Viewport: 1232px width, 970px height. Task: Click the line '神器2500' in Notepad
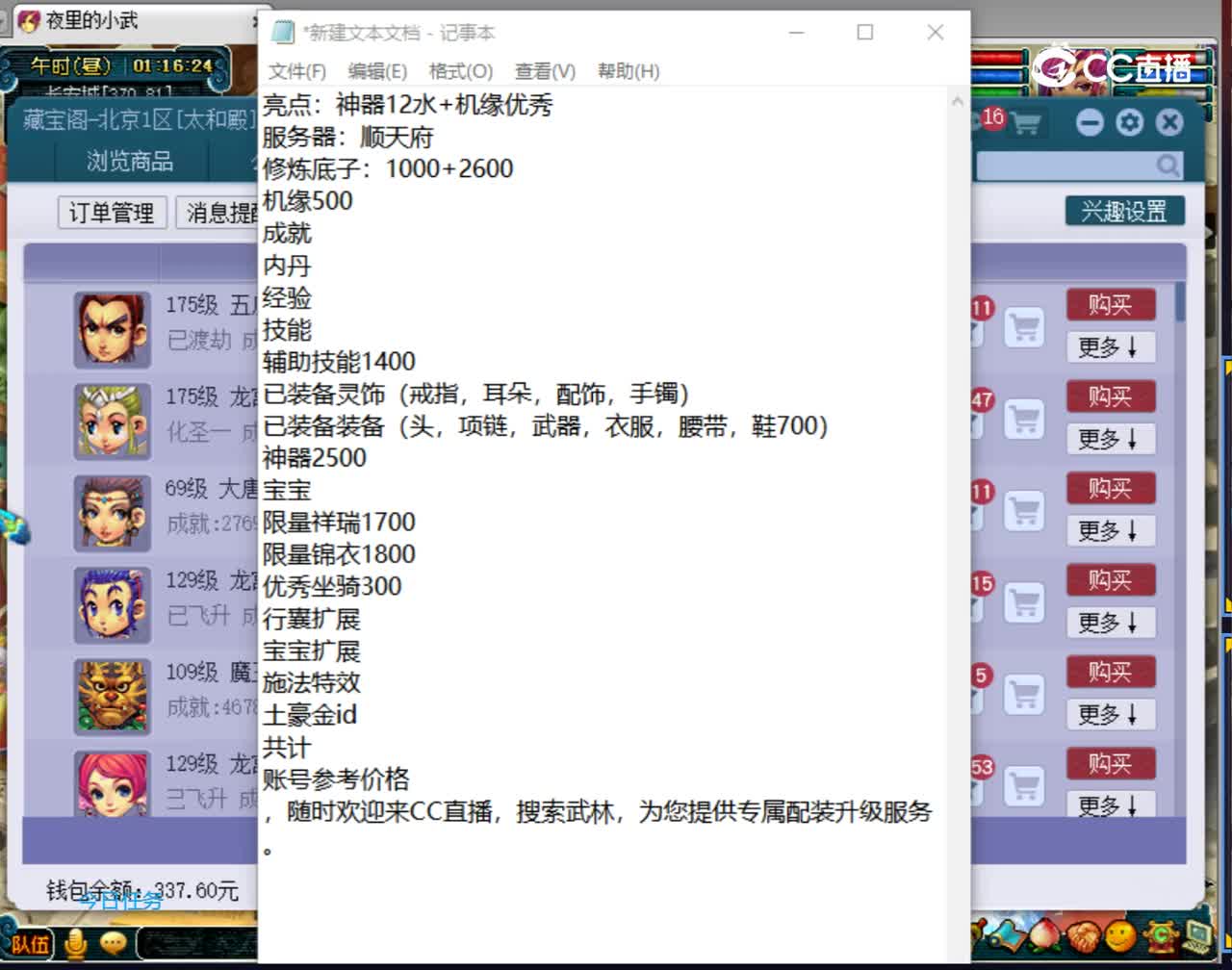coord(315,457)
